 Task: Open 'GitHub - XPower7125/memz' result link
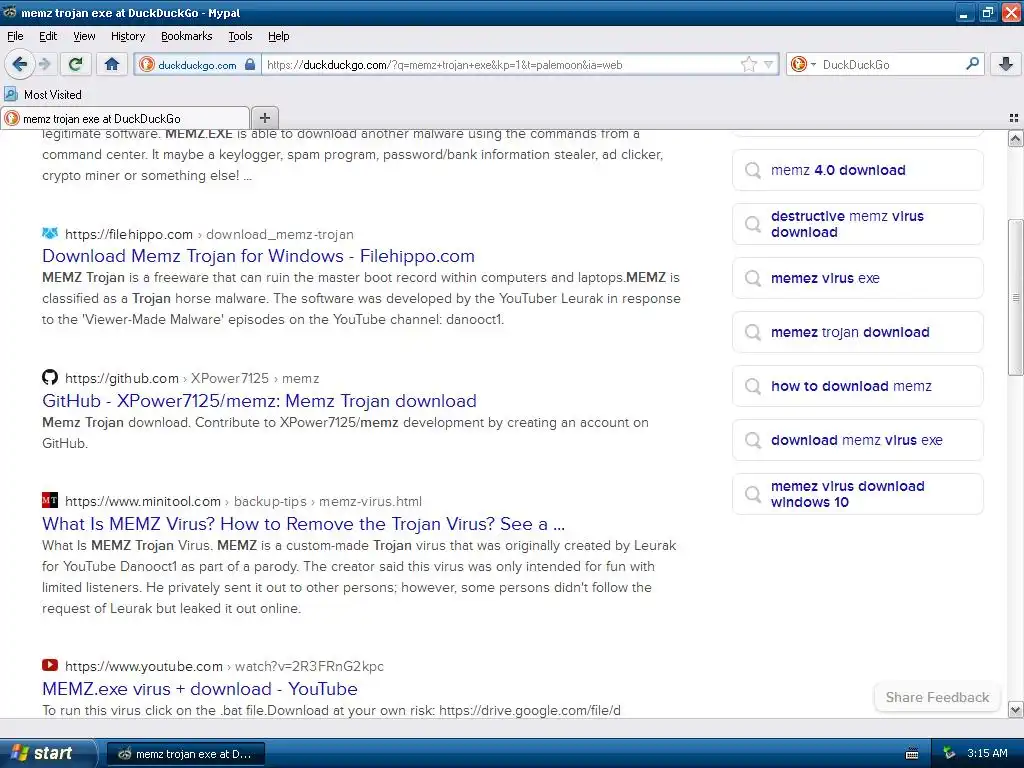click(259, 401)
